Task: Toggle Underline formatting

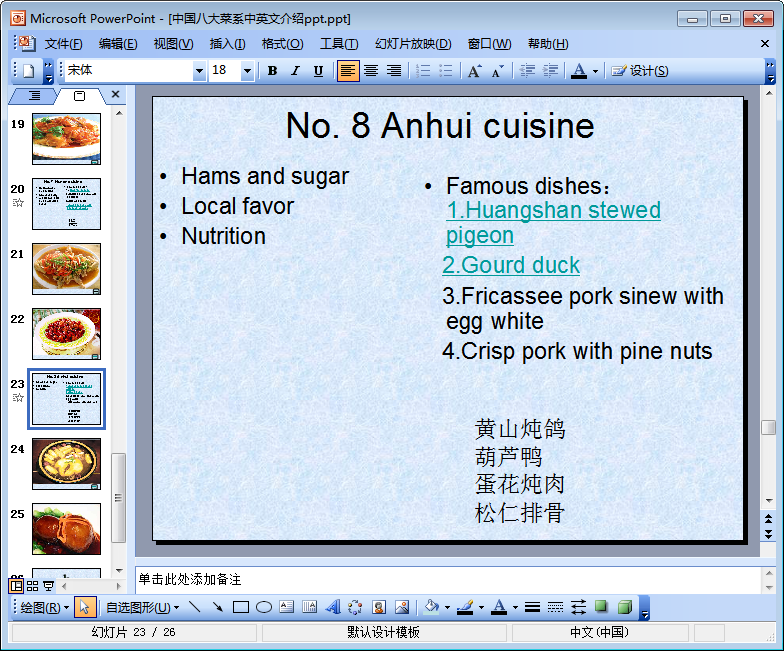Action: (x=318, y=71)
